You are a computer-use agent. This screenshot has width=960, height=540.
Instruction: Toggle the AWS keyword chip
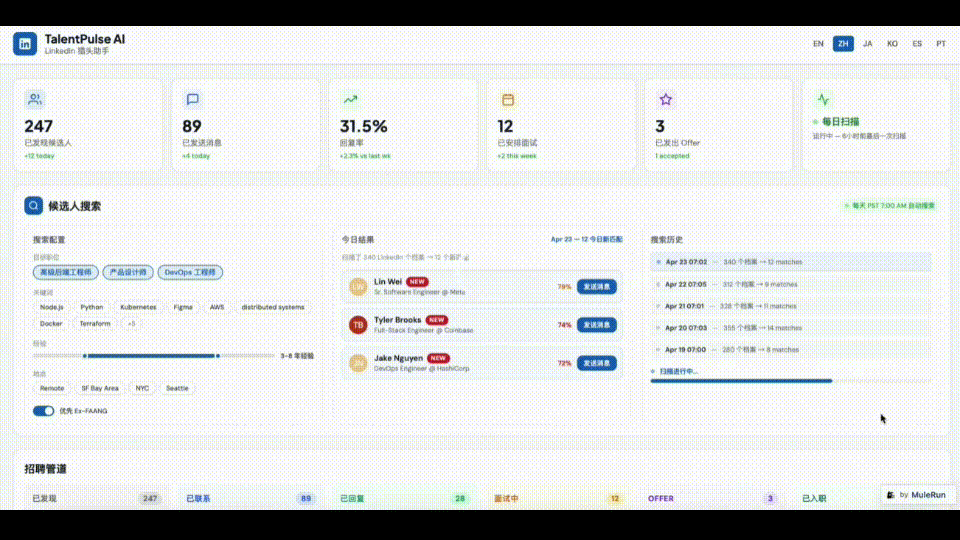click(217, 307)
